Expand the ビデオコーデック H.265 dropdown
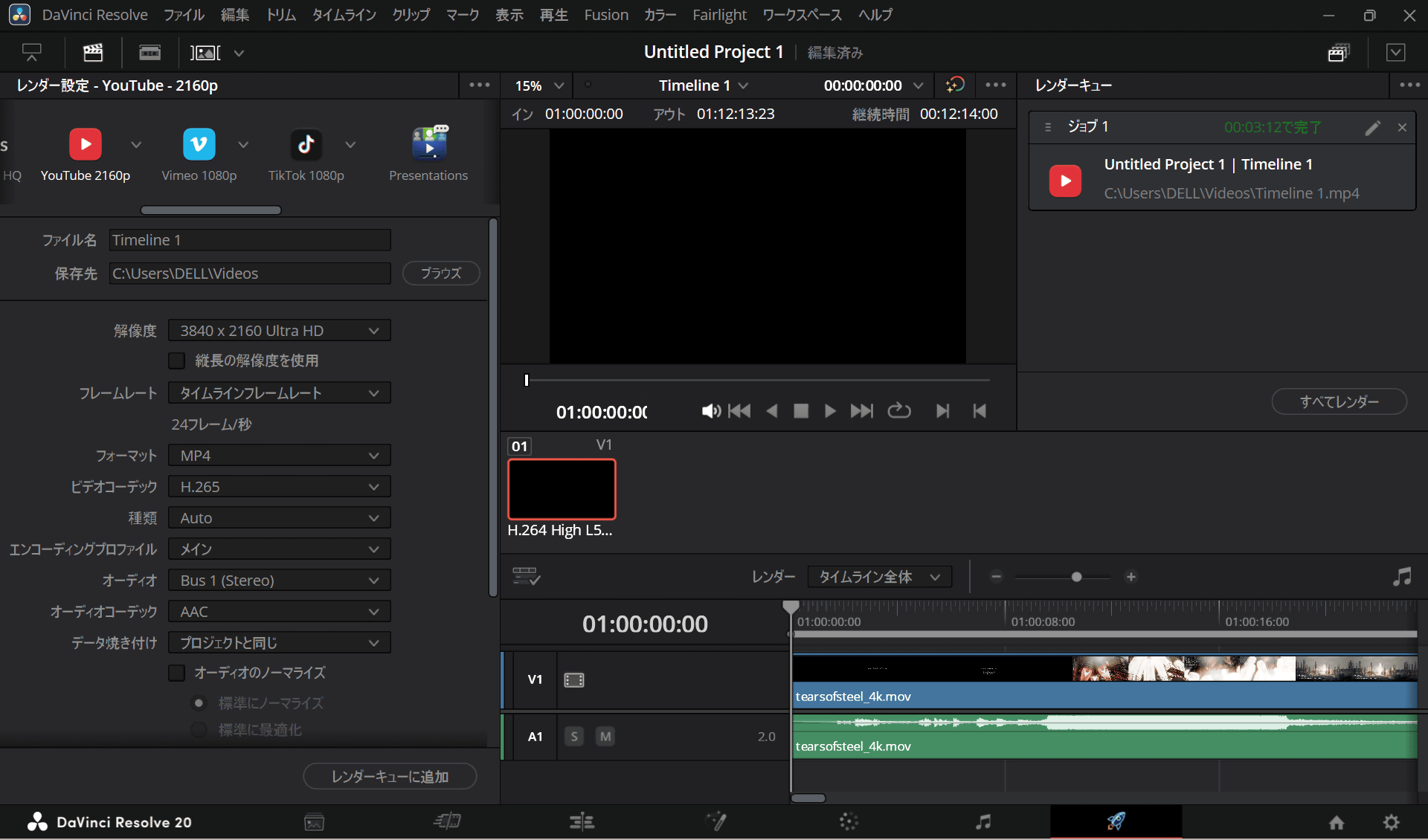Viewport: 1428px width, 840px height. pos(279,487)
